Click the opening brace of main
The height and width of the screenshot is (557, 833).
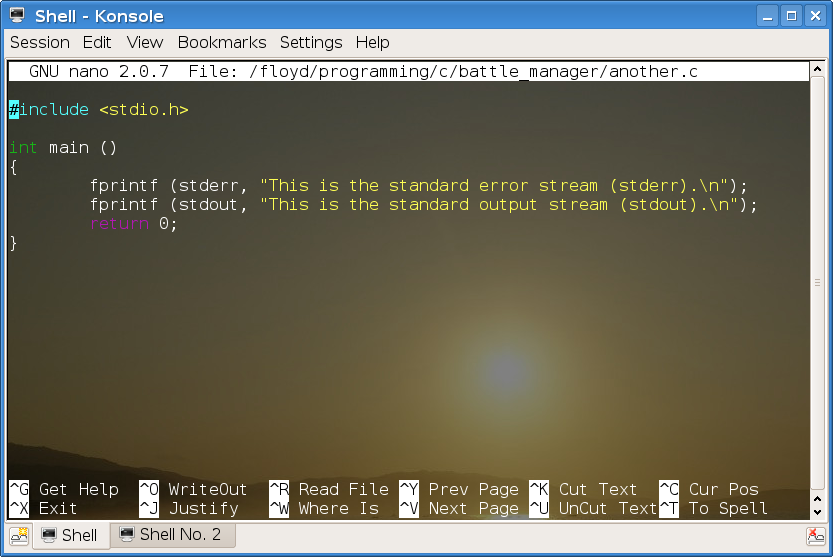[x=13, y=167]
